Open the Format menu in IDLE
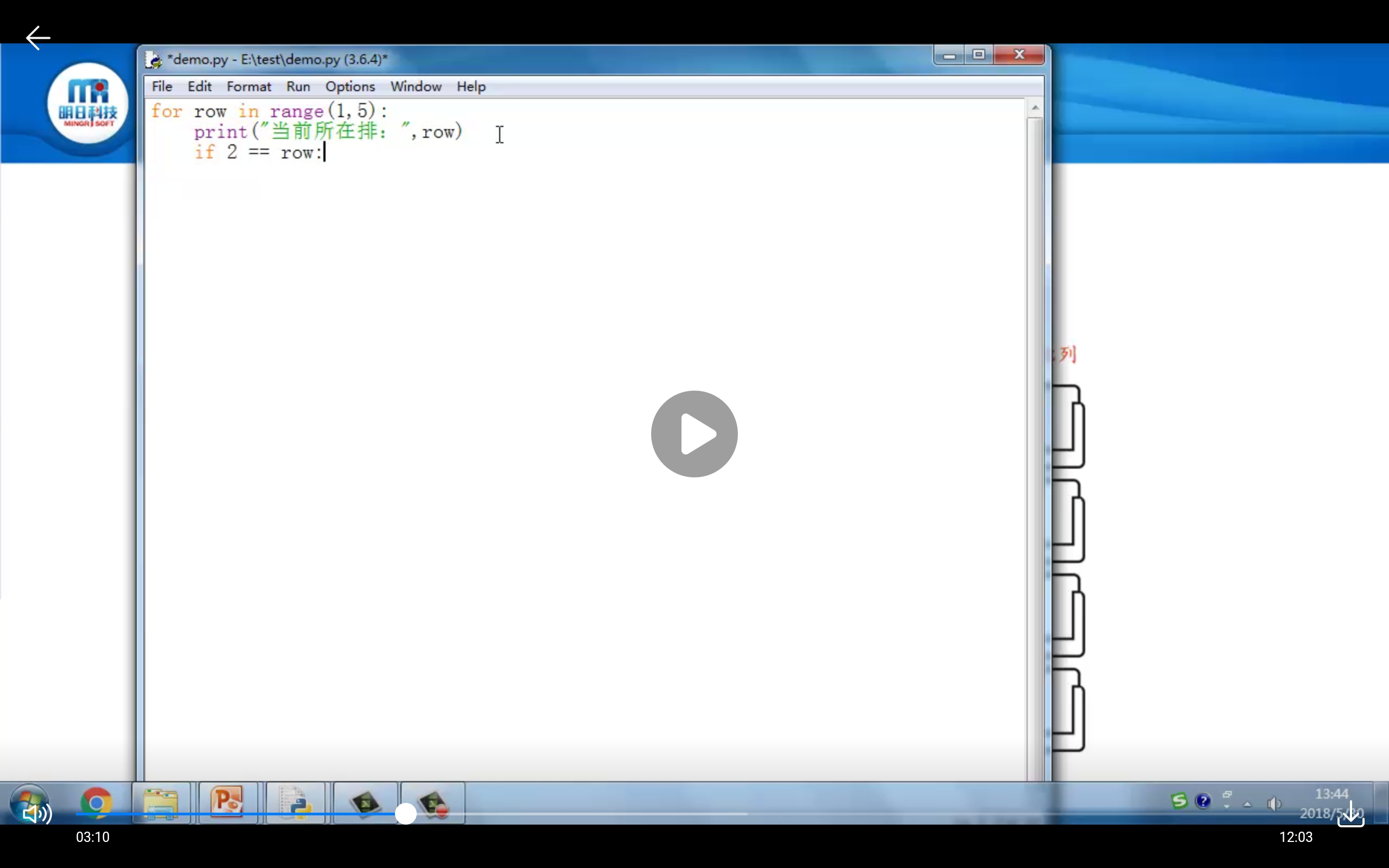This screenshot has height=868, width=1389. pyautogui.click(x=249, y=86)
